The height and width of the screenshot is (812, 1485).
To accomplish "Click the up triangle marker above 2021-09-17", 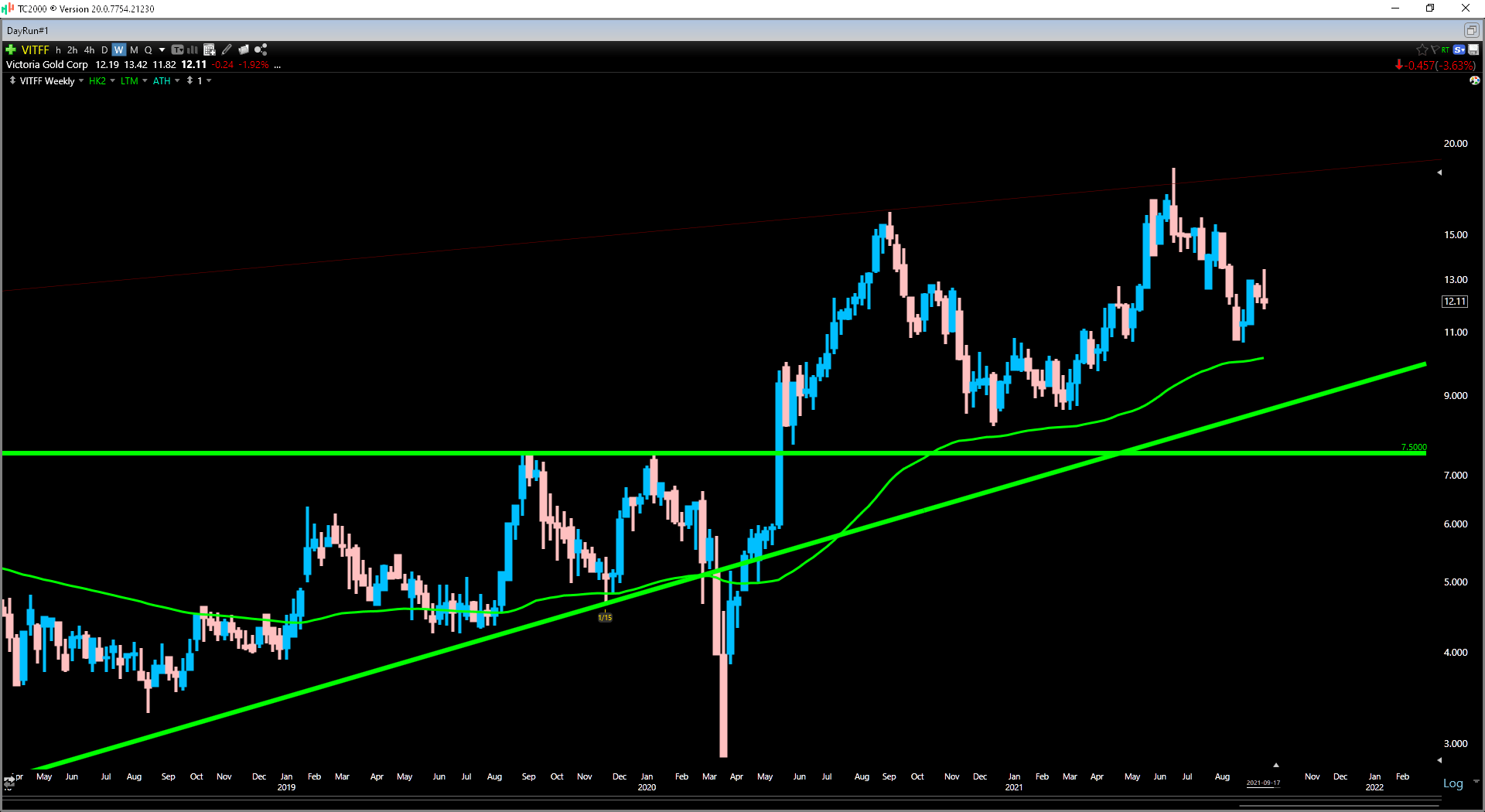I will pos(1275,765).
